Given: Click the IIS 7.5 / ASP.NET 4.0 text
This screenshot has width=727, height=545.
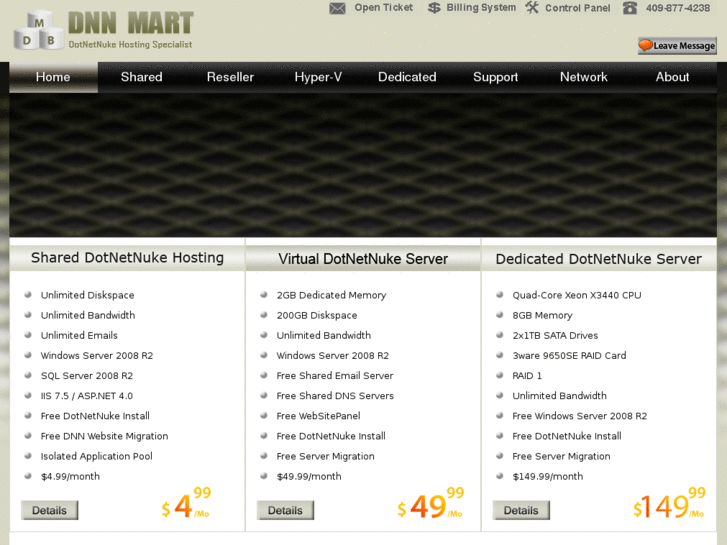Looking at the screenshot, I should tap(87, 396).
